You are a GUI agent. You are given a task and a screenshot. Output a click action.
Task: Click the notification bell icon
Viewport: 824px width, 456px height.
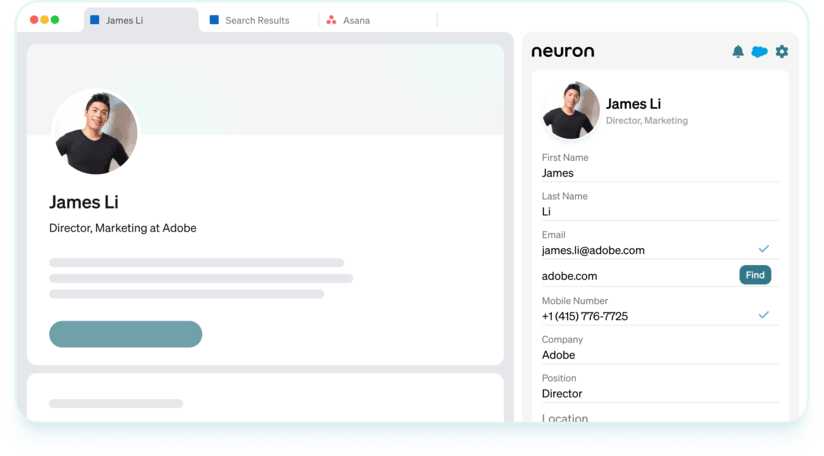[738, 52]
